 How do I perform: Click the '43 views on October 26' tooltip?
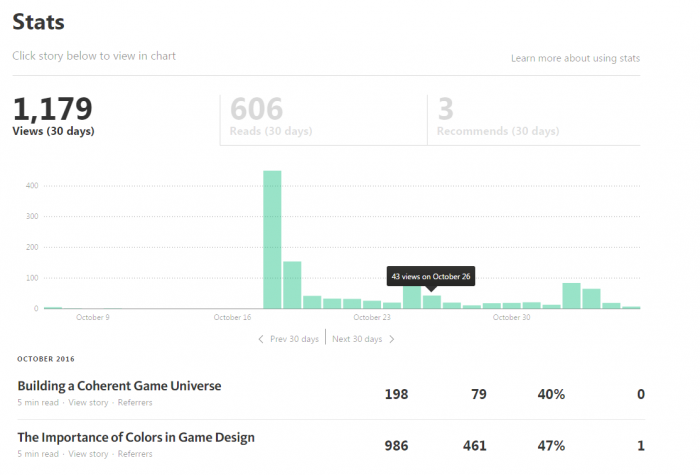pos(431,276)
